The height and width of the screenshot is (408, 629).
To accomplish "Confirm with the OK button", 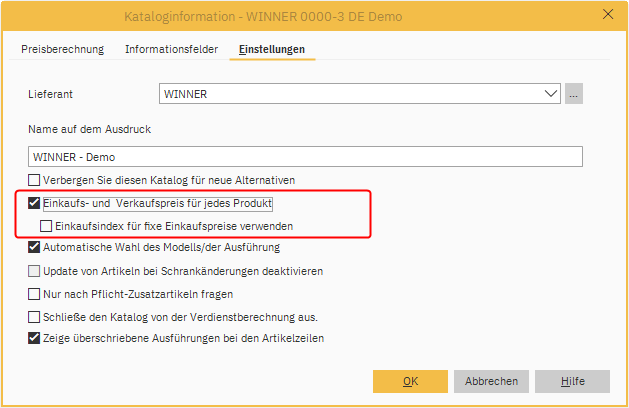I will [410, 381].
